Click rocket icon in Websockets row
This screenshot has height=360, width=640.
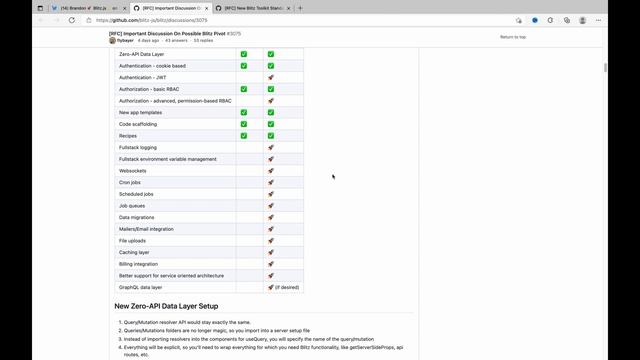[271, 171]
